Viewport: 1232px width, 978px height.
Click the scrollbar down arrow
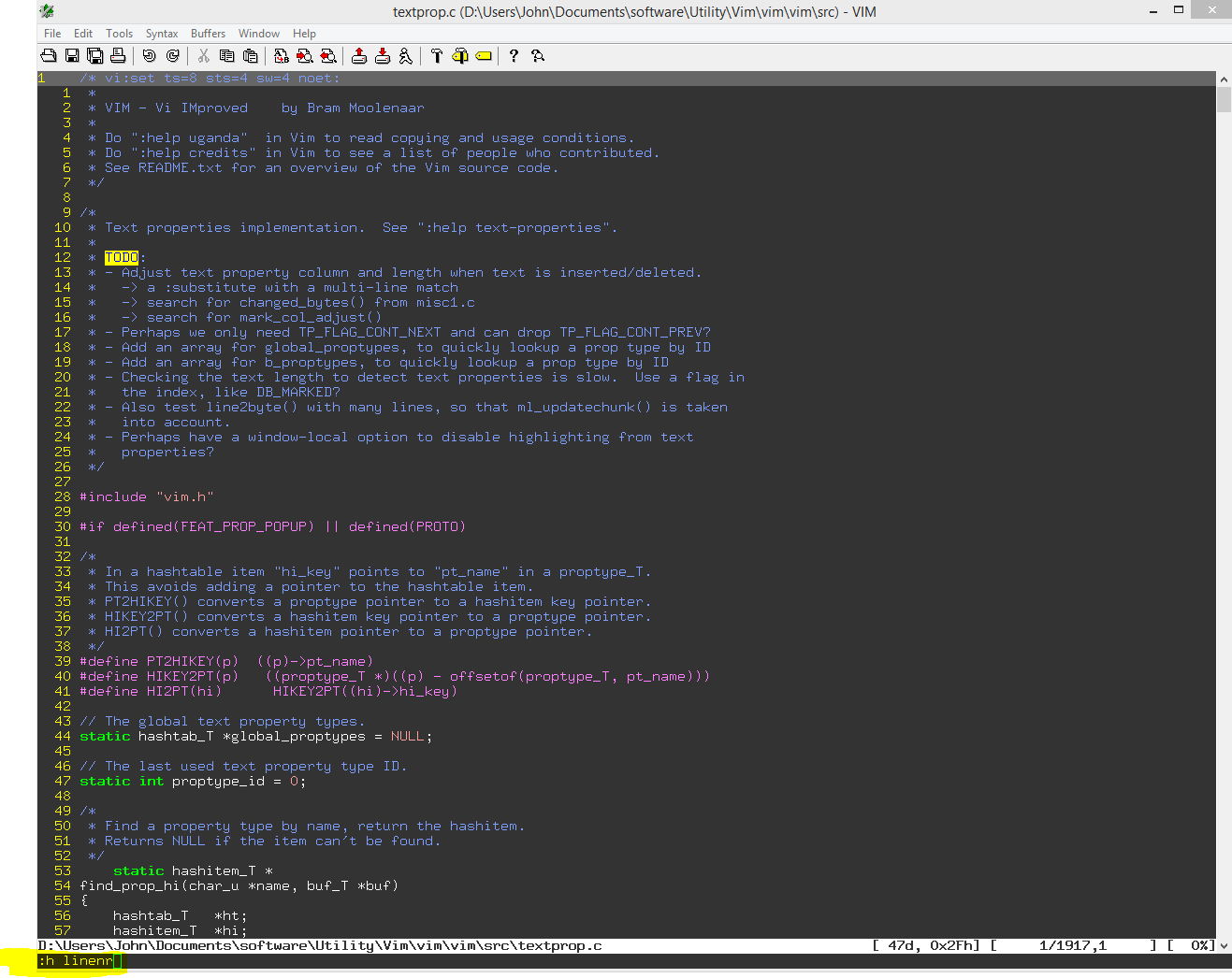click(1224, 946)
